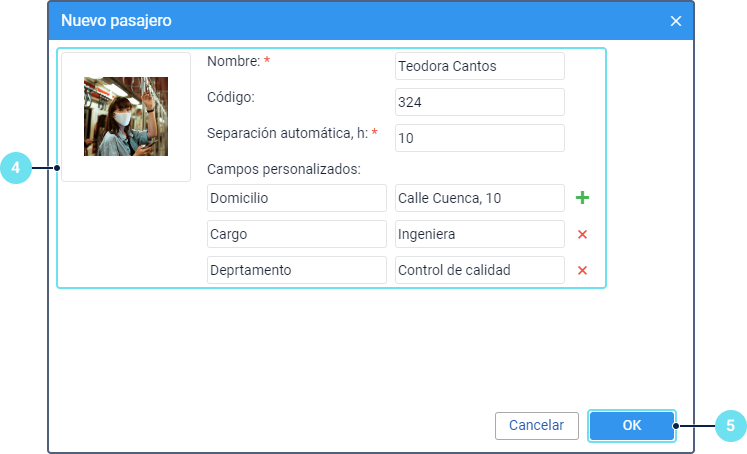The image size is (747, 454).
Task: Add a new custom field with the green plus
Action: [582, 198]
